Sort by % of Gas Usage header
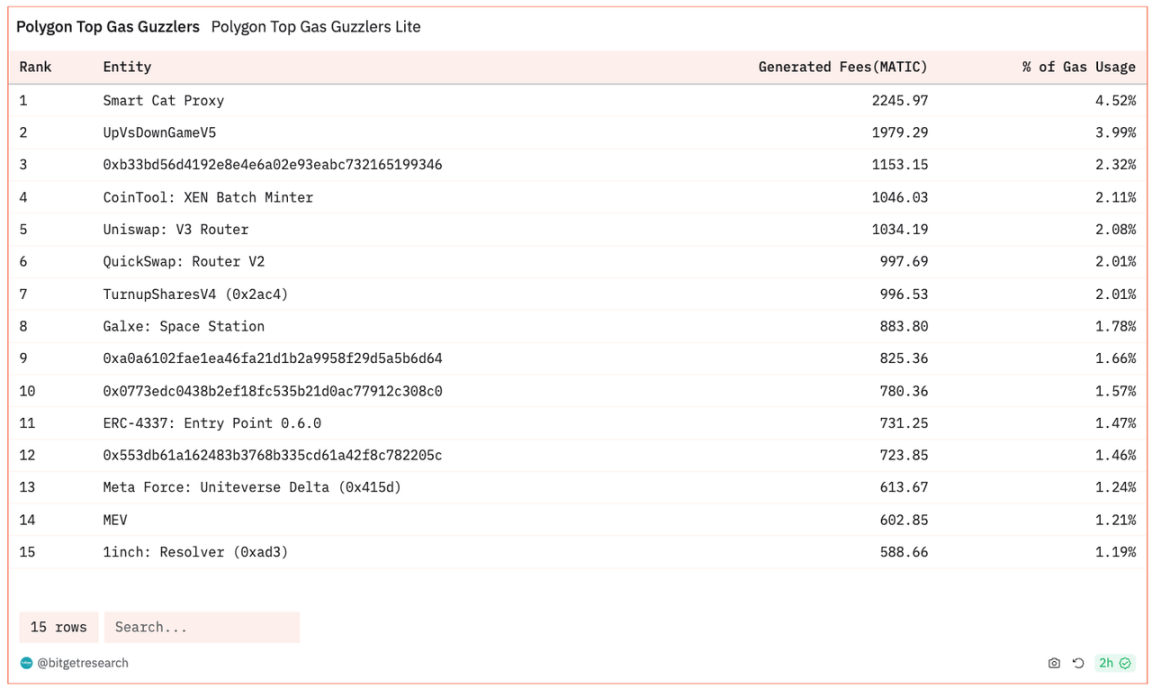The height and width of the screenshot is (689, 1152). point(1078,67)
